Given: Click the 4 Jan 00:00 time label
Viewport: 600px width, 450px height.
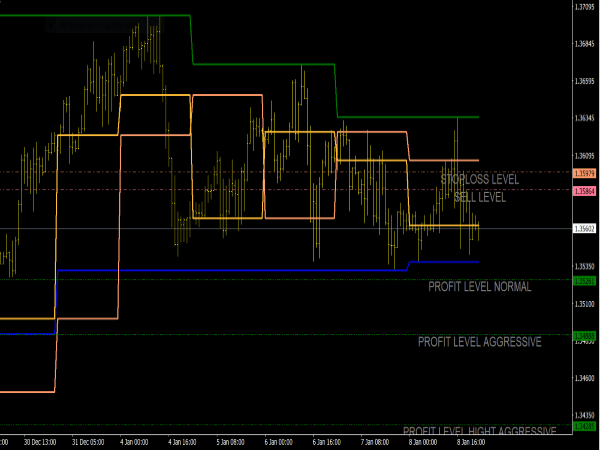Looking at the screenshot, I should [134, 441].
